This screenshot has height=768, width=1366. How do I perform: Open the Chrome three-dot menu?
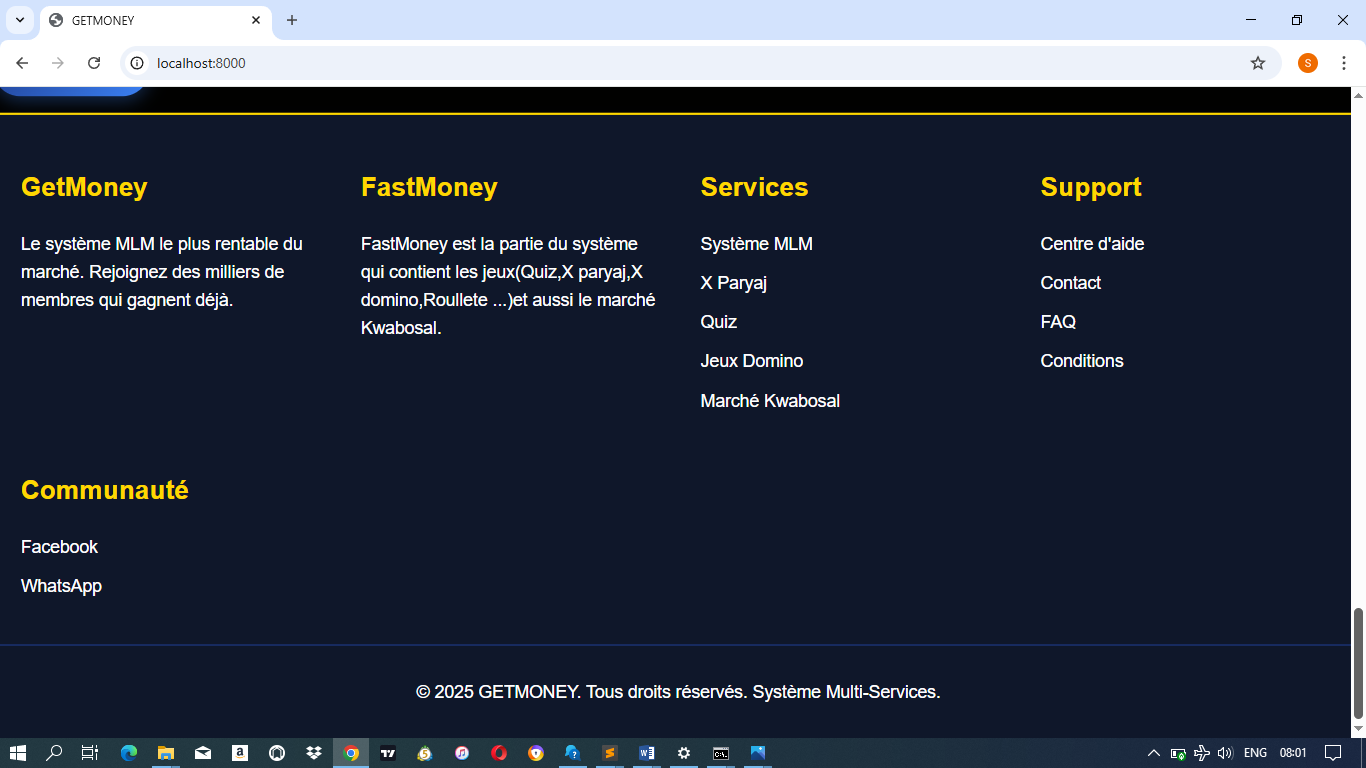point(1343,63)
